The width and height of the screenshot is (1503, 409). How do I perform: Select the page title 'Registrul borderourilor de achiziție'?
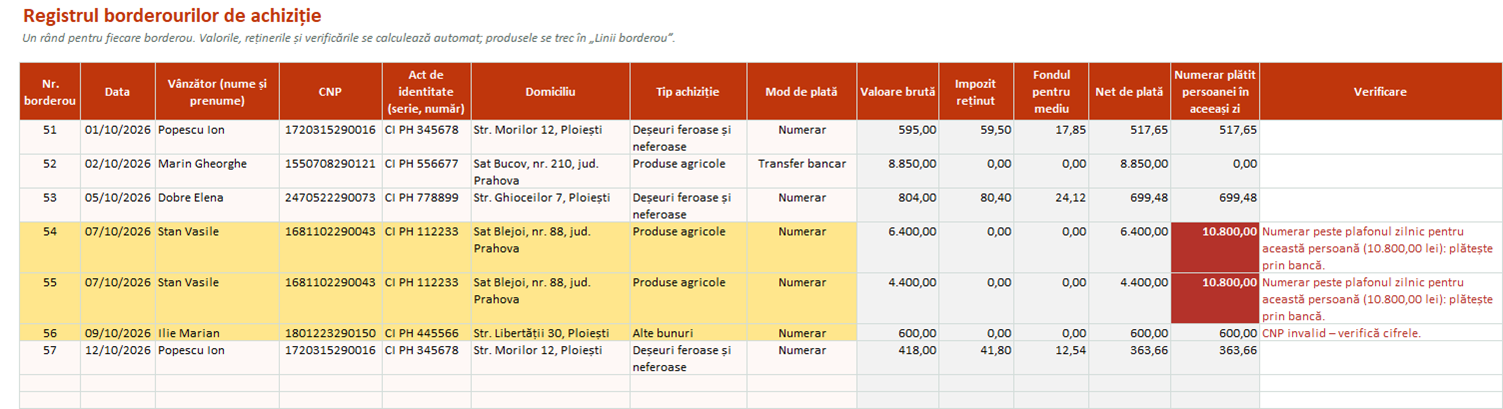click(x=172, y=16)
